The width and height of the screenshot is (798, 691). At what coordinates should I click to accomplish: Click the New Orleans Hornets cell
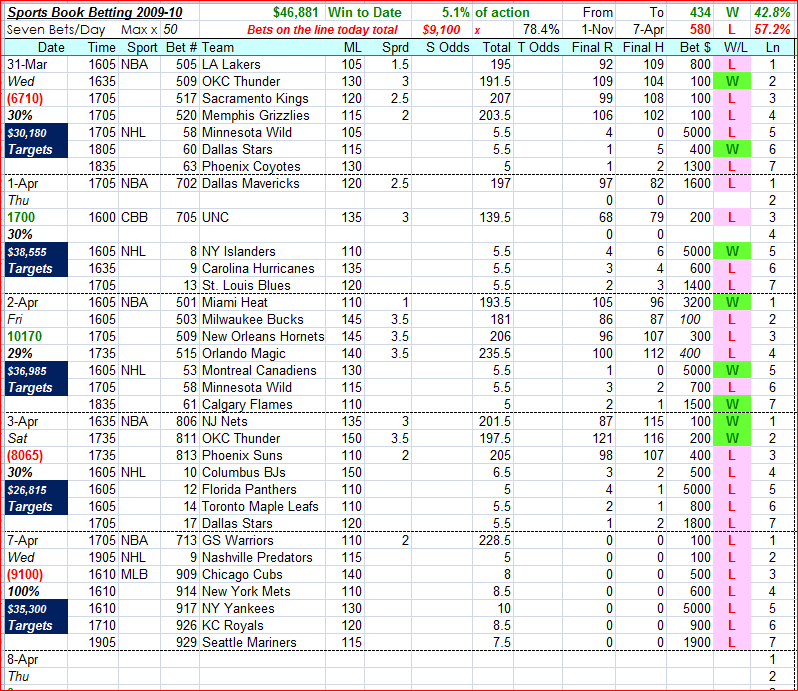click(263, 336)
